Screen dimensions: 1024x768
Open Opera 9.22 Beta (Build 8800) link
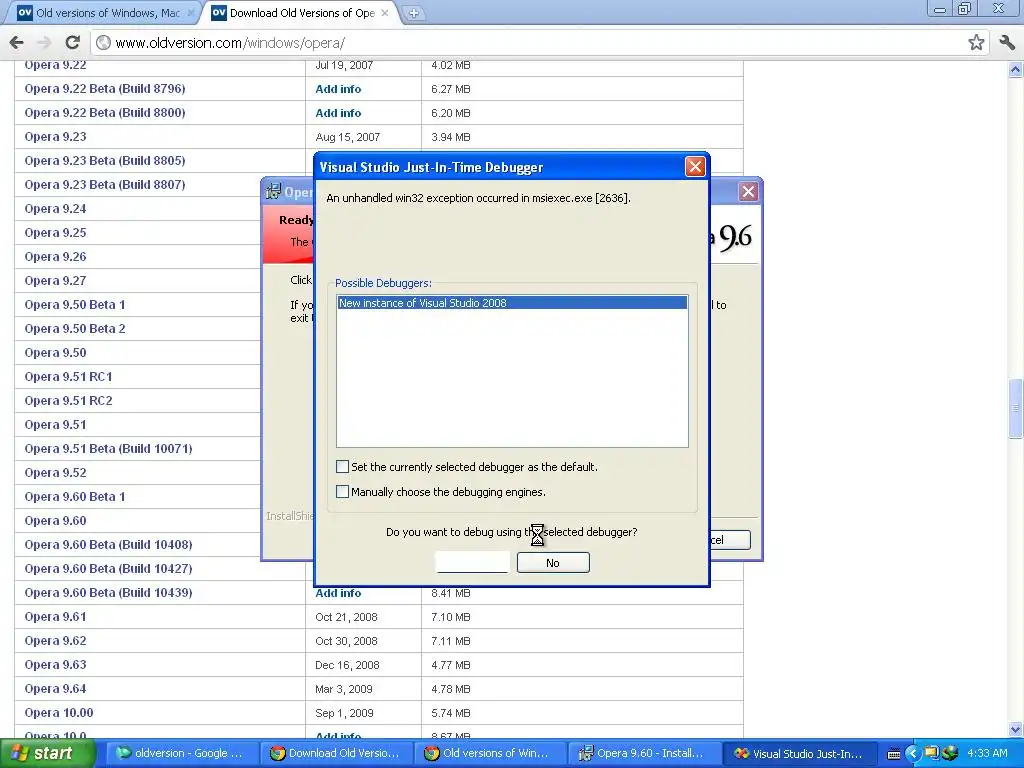pyautogui.click(x=104, y=113)
